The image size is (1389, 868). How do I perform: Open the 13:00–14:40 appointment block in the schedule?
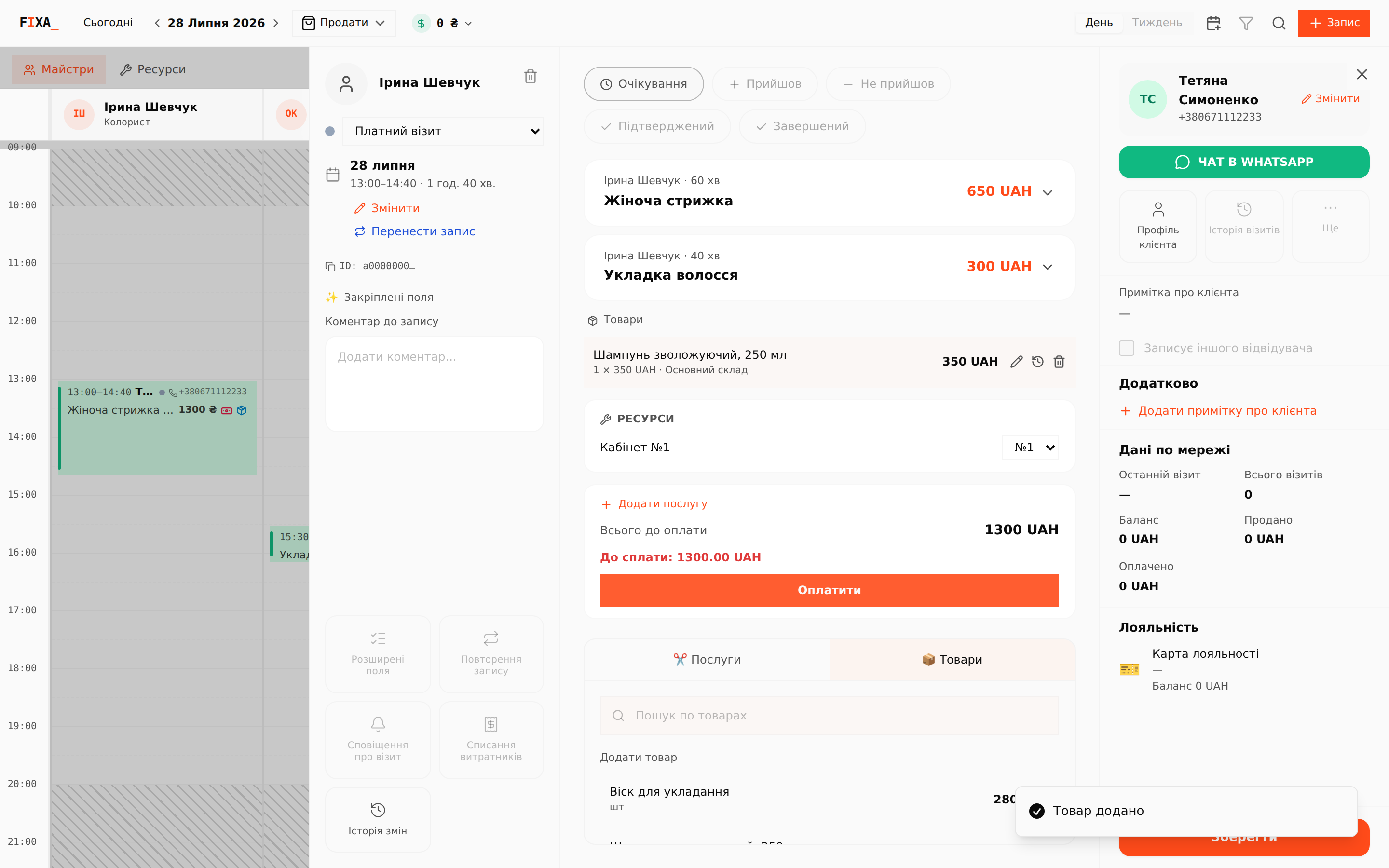coord(157,428)
